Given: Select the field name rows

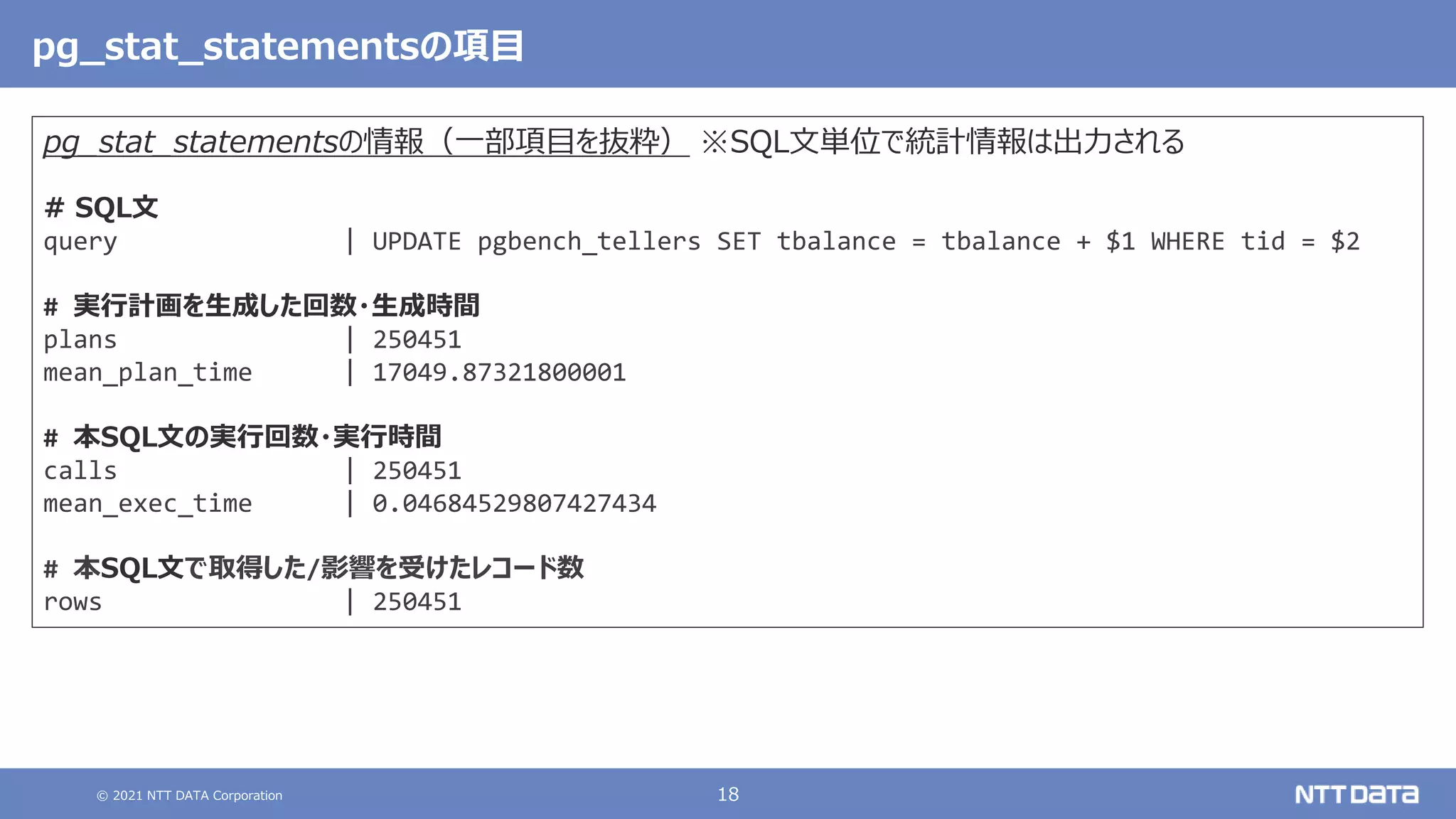Looking at the screenshot, I should click(x=73, y=602).
